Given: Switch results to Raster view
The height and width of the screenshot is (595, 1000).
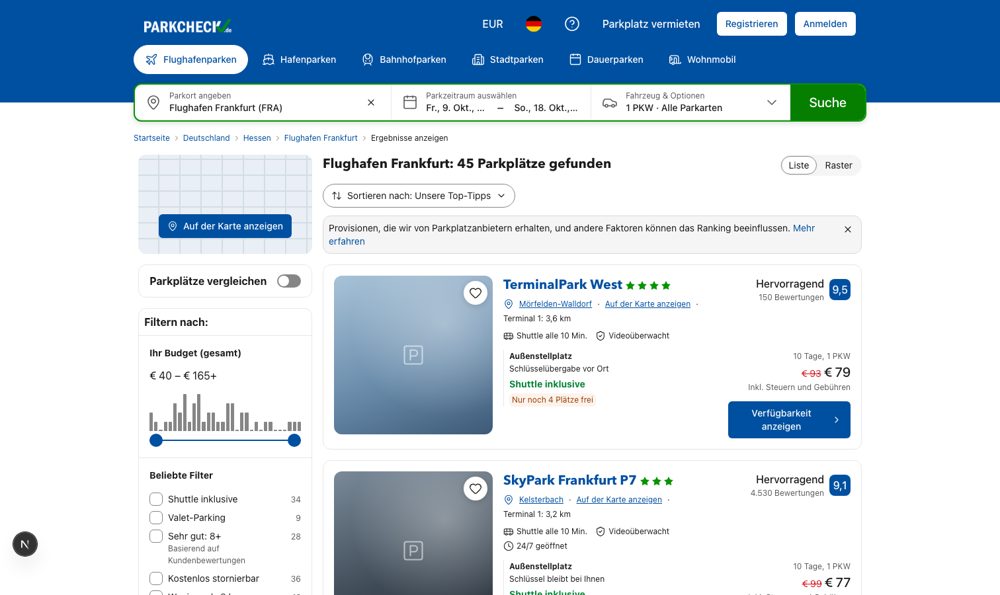Looking at the screenshot, I should [x=838, y=165].
